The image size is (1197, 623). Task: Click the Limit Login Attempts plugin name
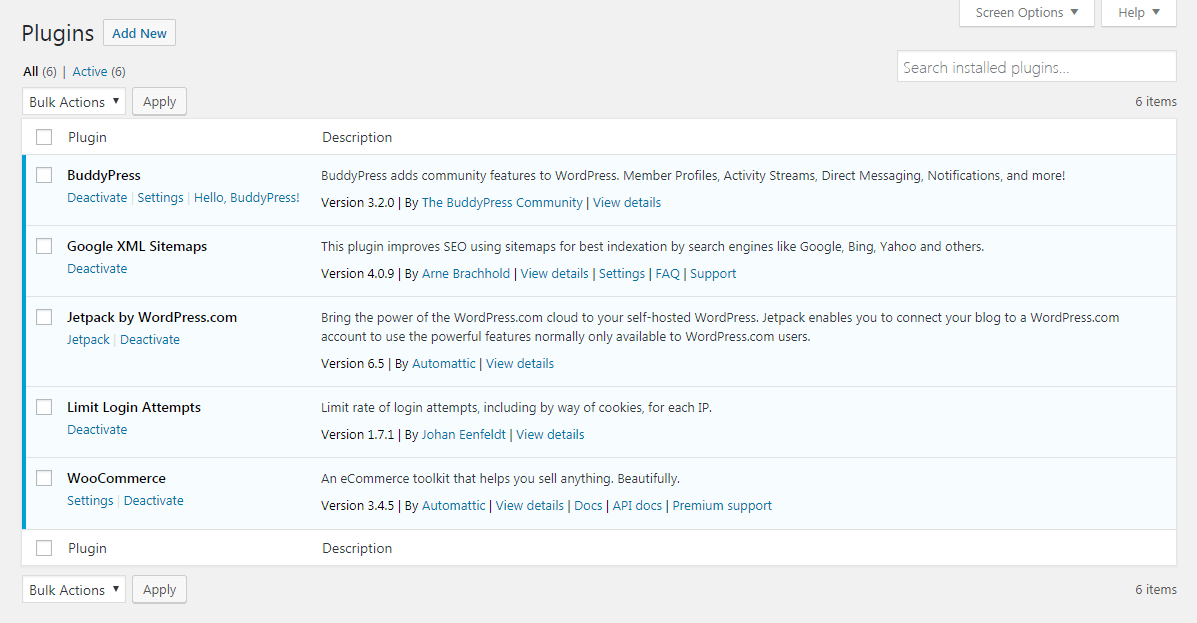coord(134,407)
